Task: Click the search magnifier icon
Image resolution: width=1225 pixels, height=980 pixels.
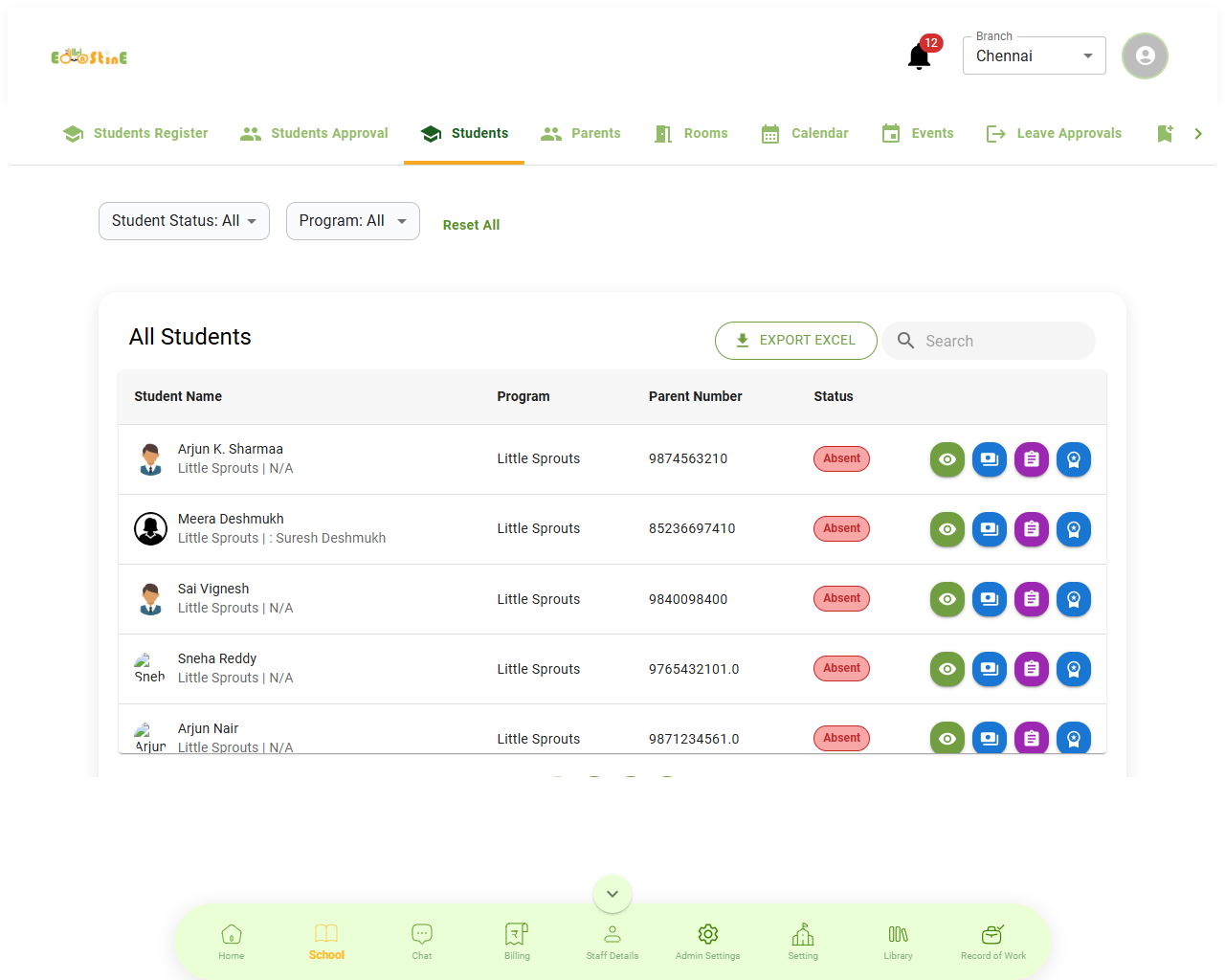Action: click(905, 341)
